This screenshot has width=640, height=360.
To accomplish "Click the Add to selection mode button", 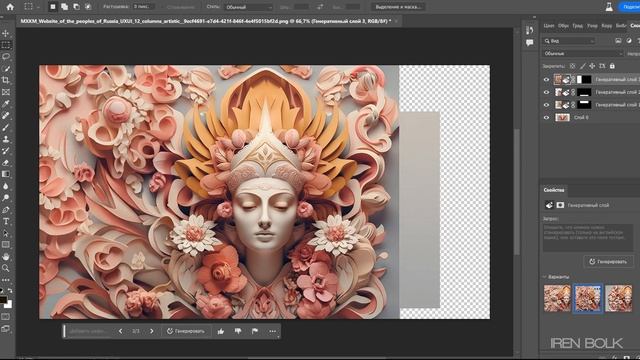I will pyautogui.click(x=64, y=7).
